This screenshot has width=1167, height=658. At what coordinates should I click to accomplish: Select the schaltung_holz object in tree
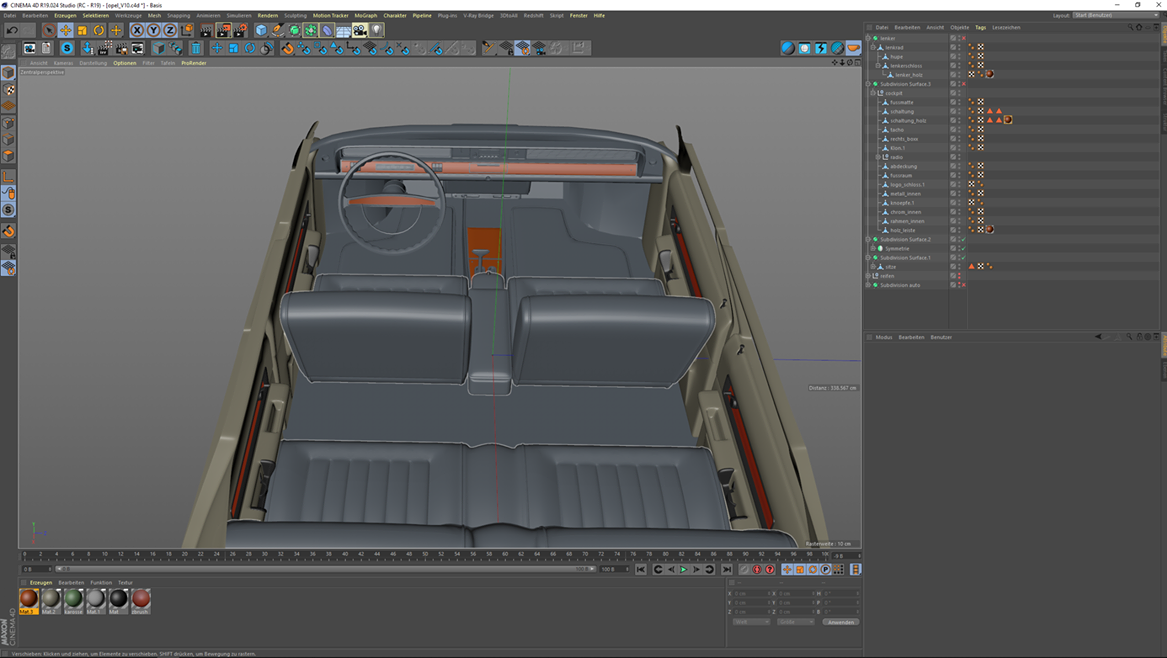tap(908, 120)
